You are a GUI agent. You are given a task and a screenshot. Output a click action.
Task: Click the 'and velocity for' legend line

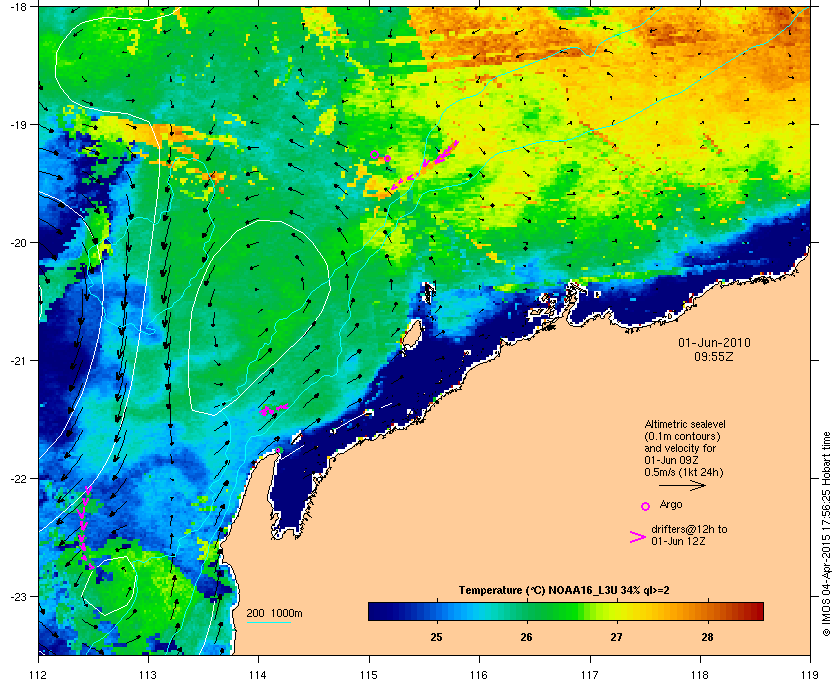point(680,449)
